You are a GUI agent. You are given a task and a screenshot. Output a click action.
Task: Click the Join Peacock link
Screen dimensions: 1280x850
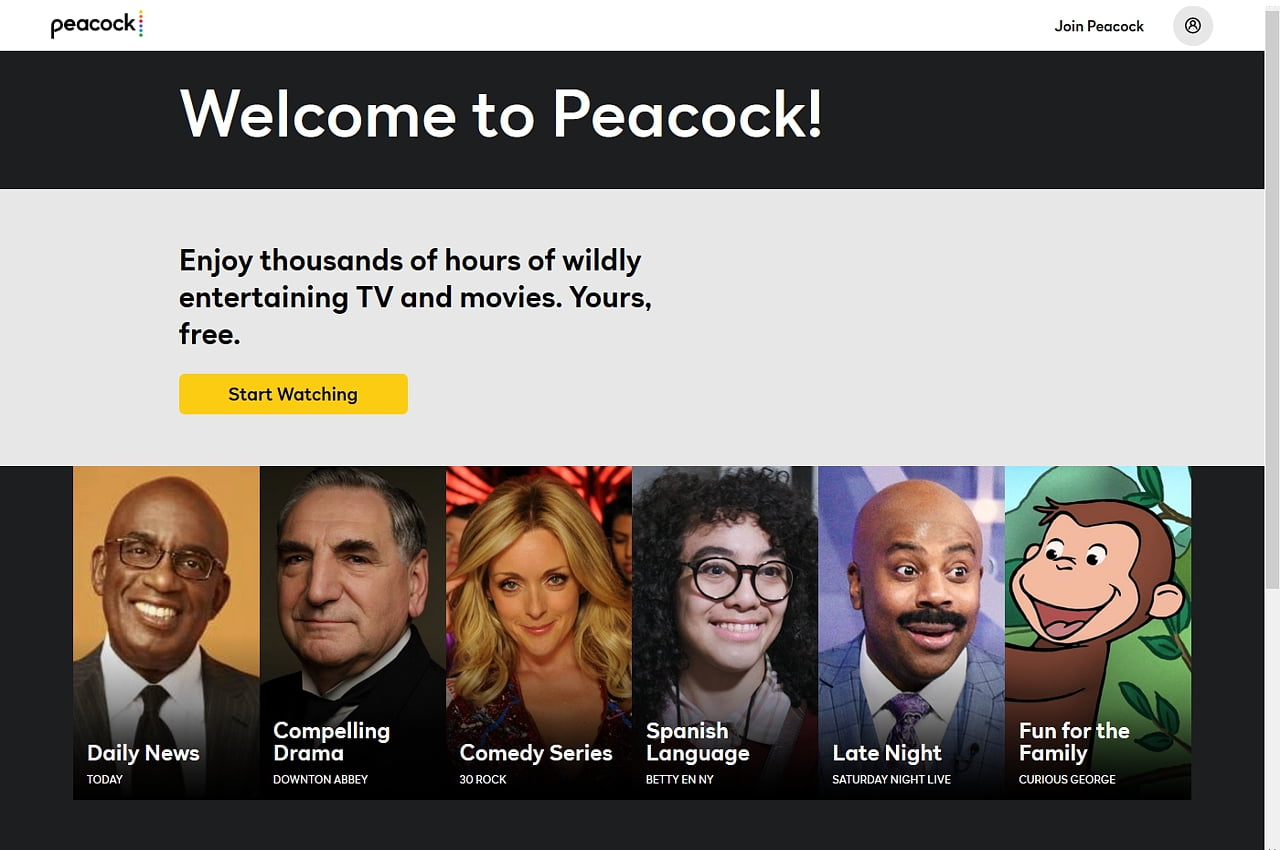1099,26
